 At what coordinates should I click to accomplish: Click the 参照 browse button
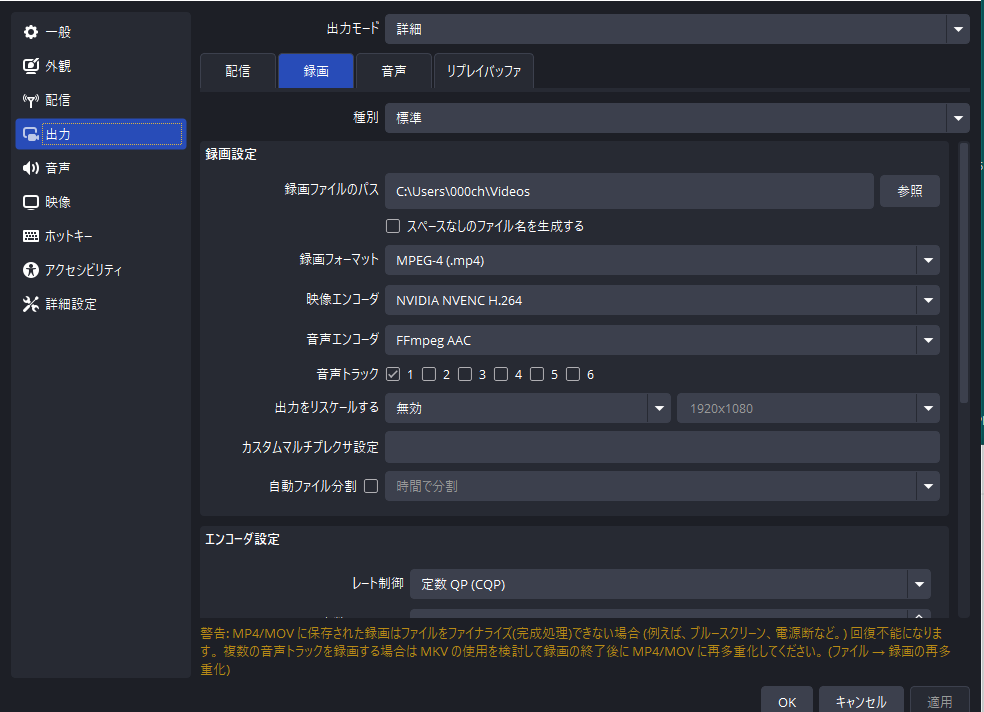click(909, 191)
